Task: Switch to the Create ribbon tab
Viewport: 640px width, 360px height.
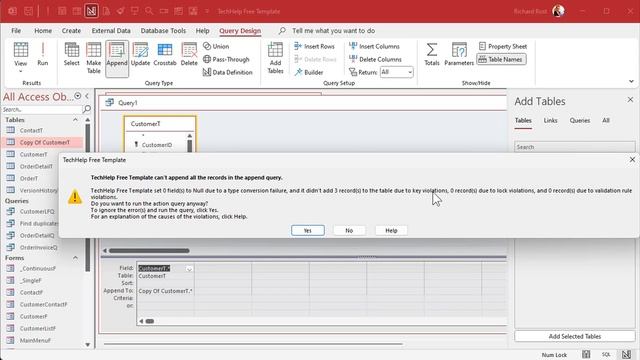Action: point(71,31)
